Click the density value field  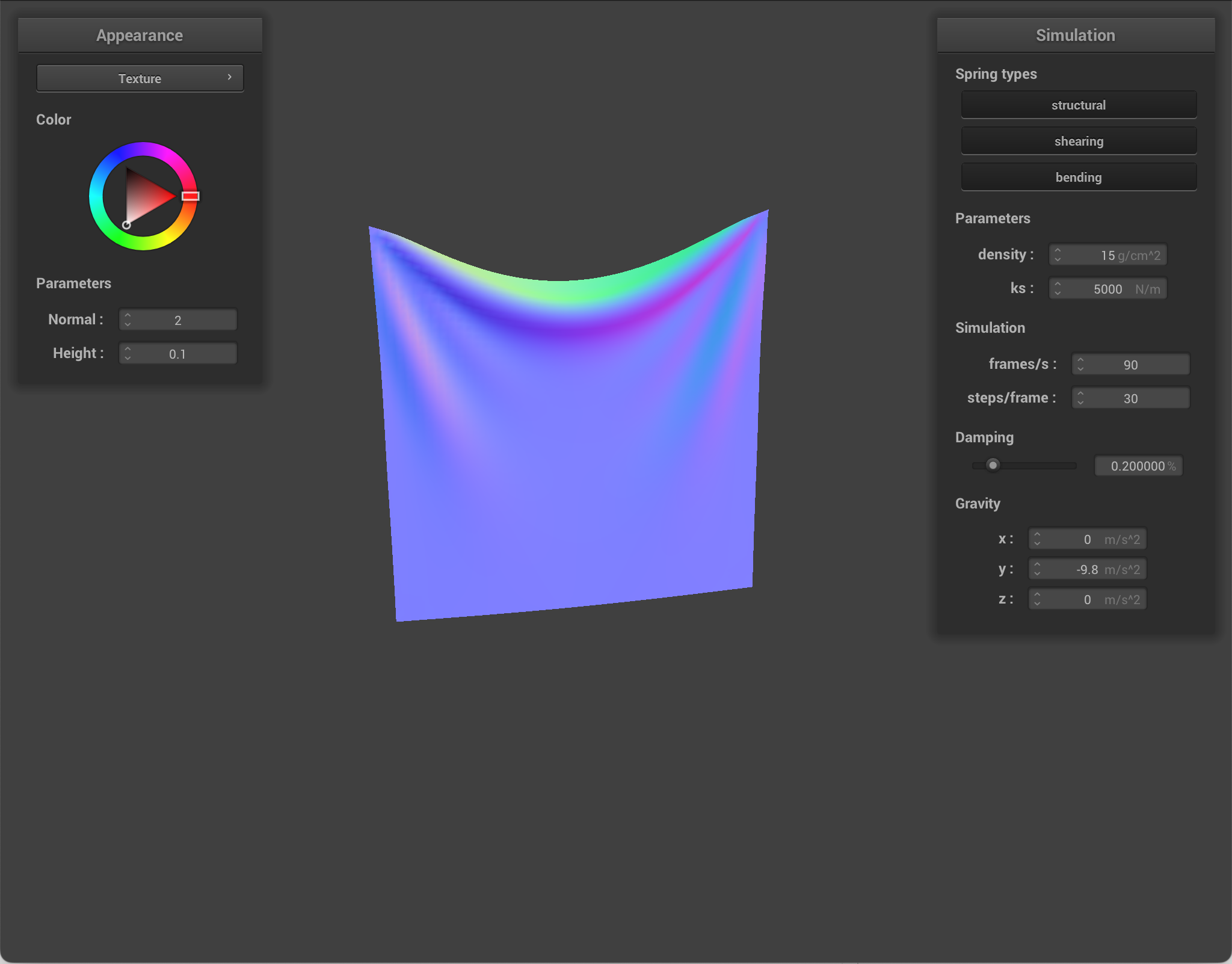click(1108, 255)
